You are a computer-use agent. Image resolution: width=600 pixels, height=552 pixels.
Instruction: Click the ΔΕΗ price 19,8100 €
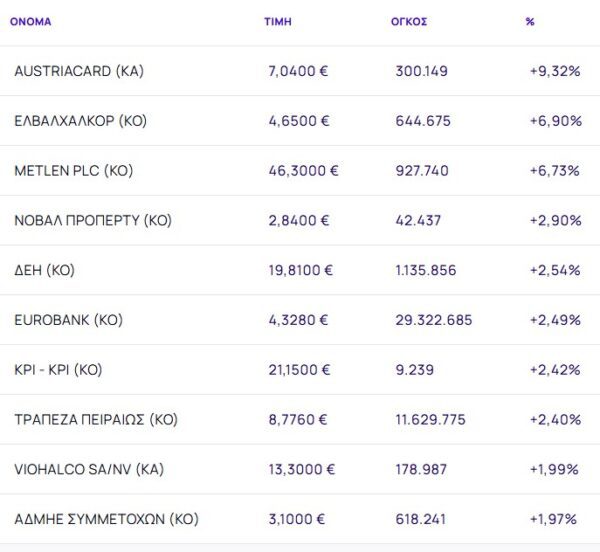click(301, 270)
